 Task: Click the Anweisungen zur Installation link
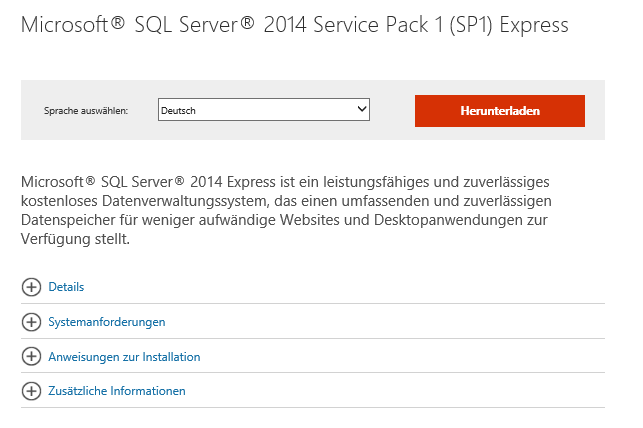pos(124,357)
